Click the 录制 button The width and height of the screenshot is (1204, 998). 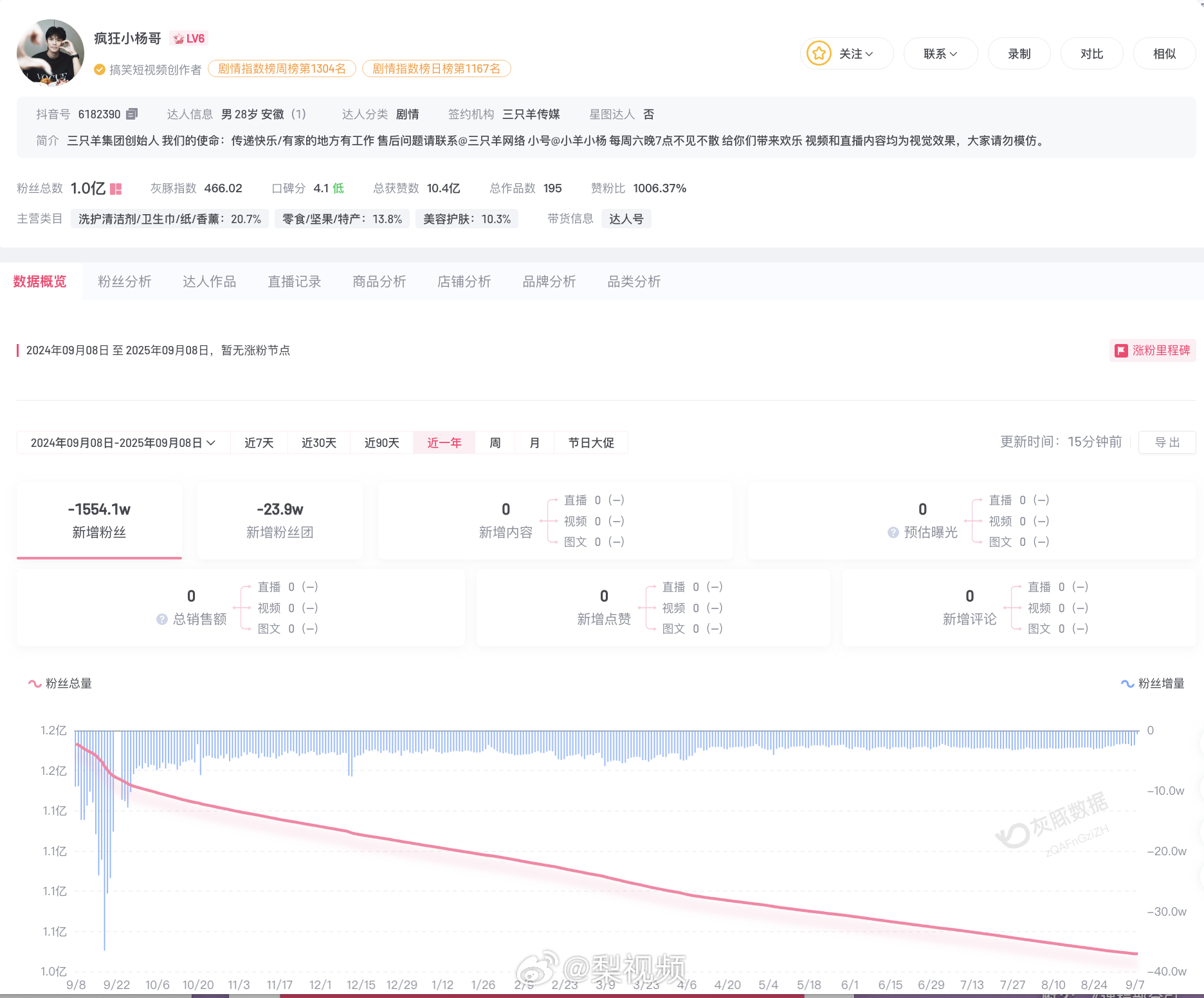pyautogui.click(x=1019, y=53)
